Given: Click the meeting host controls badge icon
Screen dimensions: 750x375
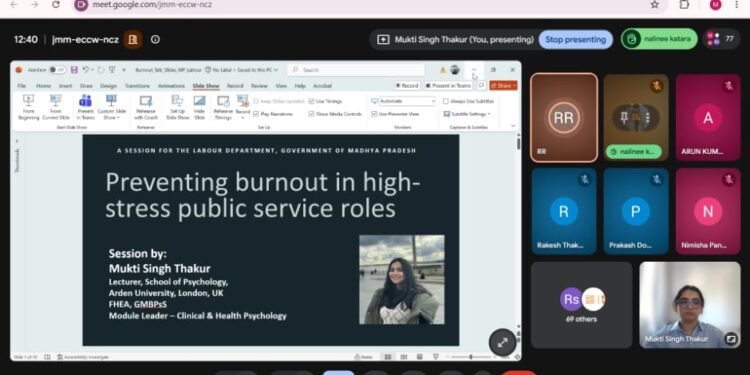Looking at the screenshot, I should point(133,39).
